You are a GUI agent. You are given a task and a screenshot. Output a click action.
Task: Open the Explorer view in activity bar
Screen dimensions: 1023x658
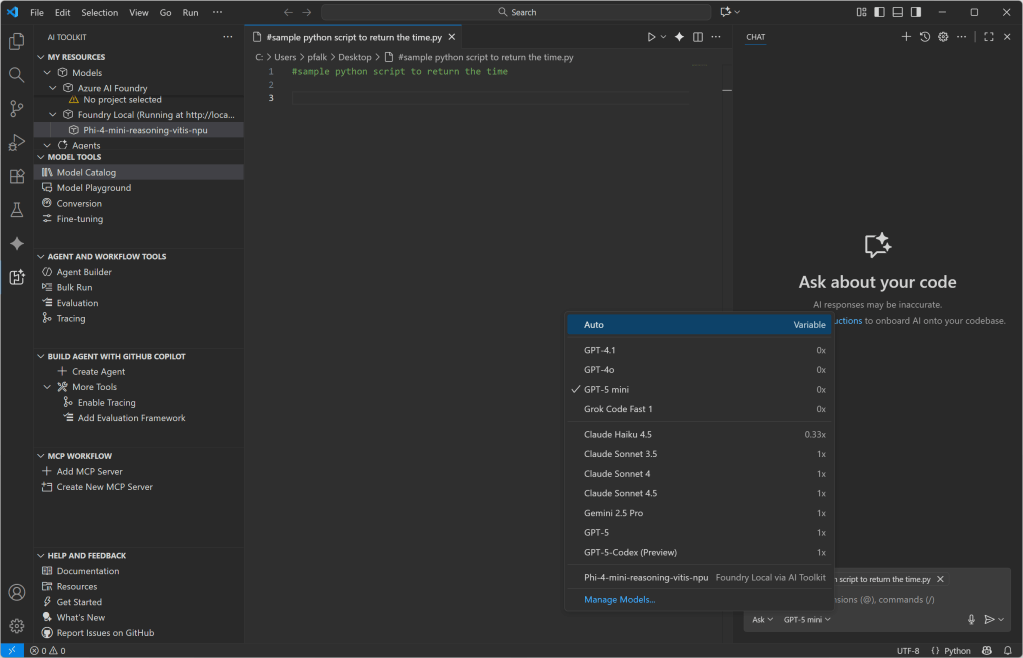(16, 41)
